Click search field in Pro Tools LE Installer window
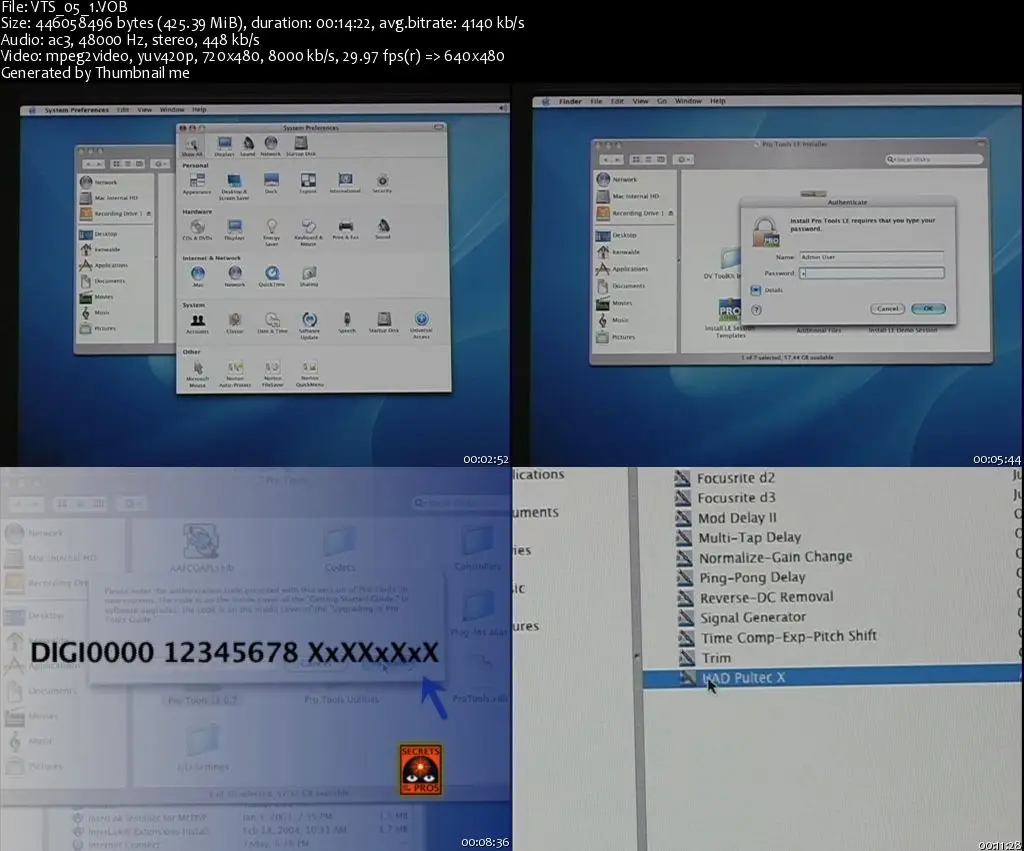 tap(933, 159)
